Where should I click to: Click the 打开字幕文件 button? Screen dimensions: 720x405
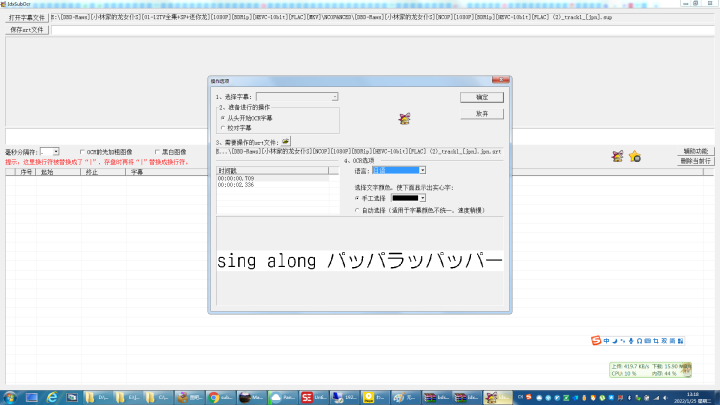pos(27,17)
